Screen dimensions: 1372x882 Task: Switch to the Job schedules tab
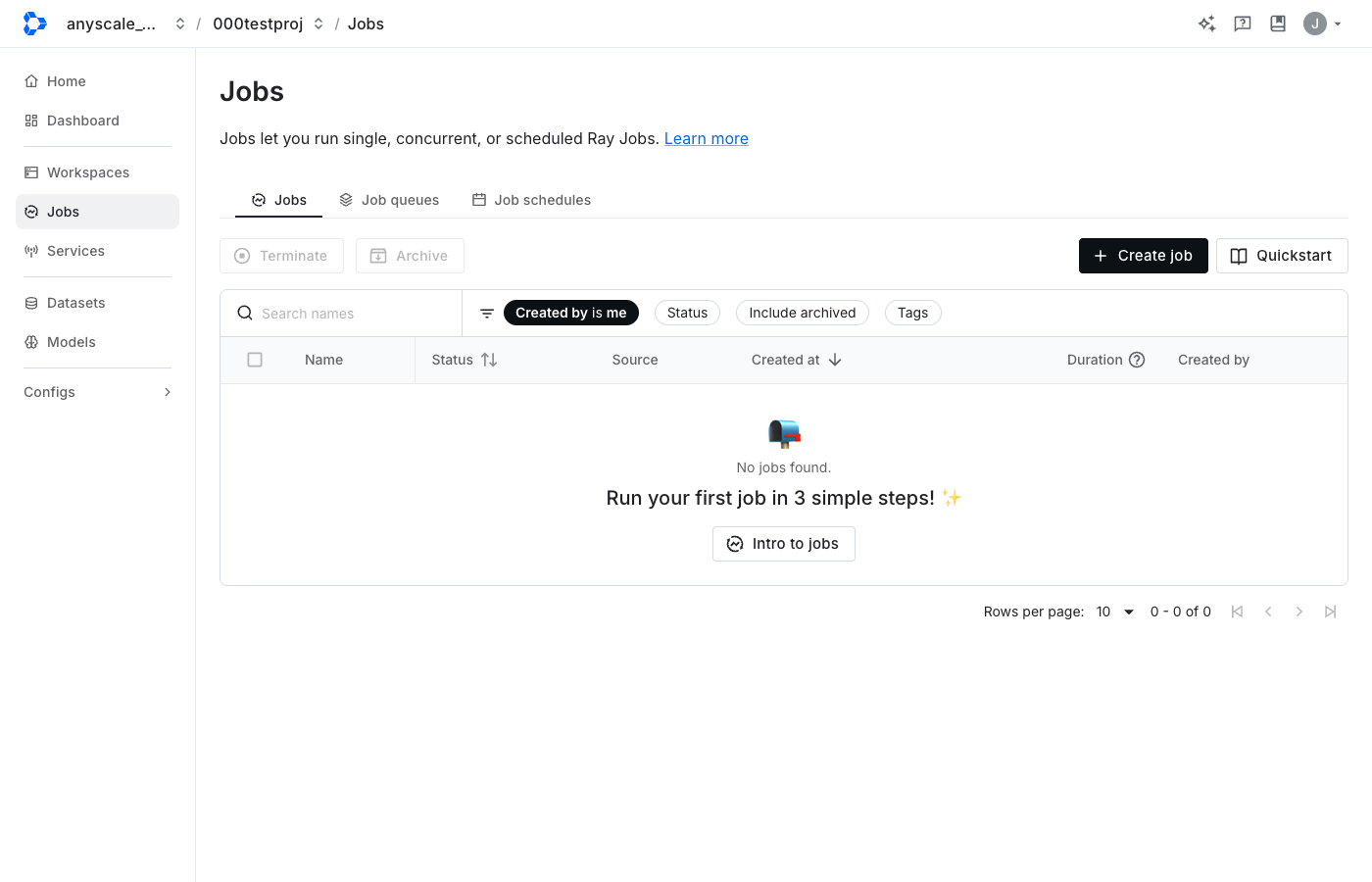tap(531, 200)
